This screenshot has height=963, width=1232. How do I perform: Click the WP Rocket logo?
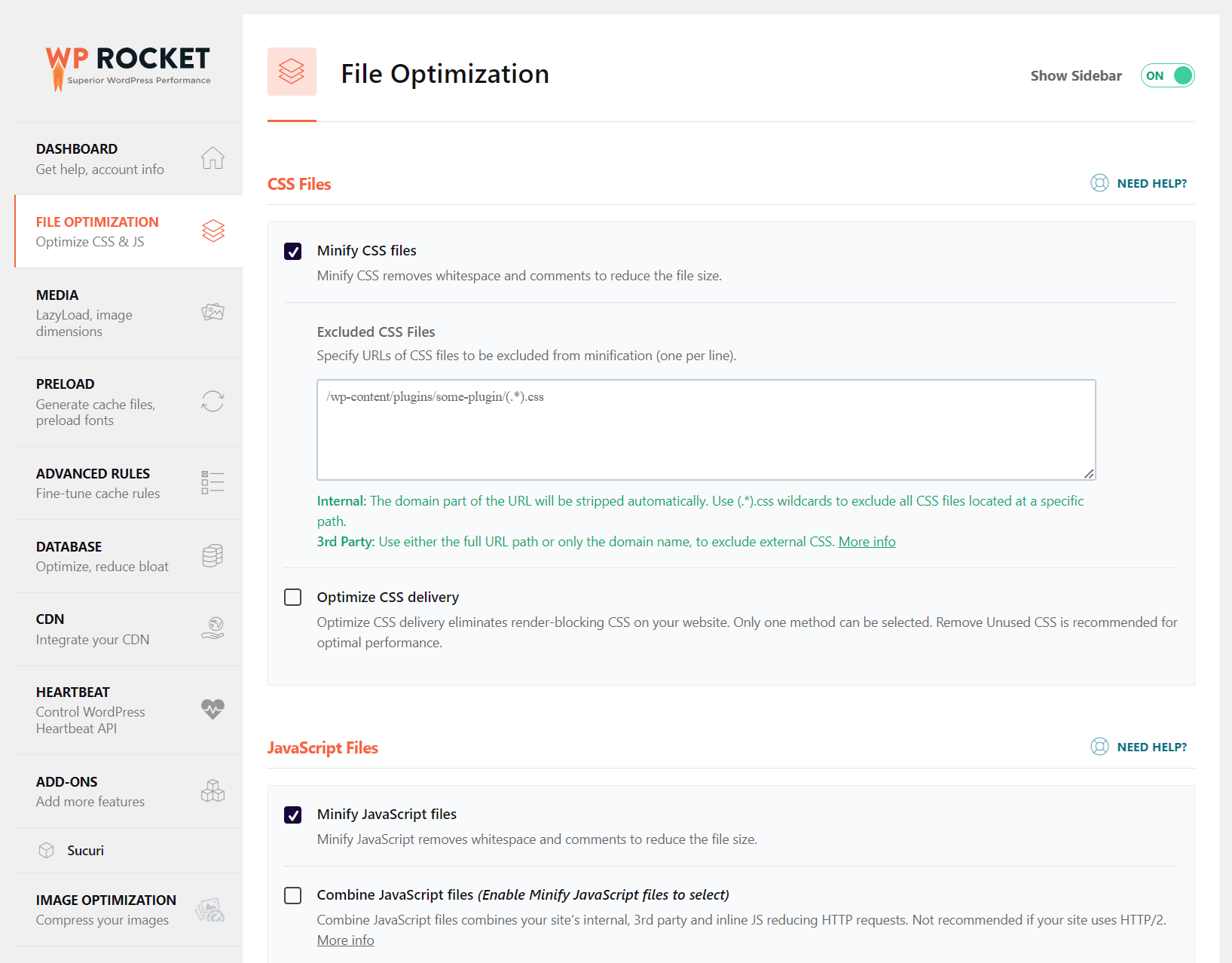[127, 64]
